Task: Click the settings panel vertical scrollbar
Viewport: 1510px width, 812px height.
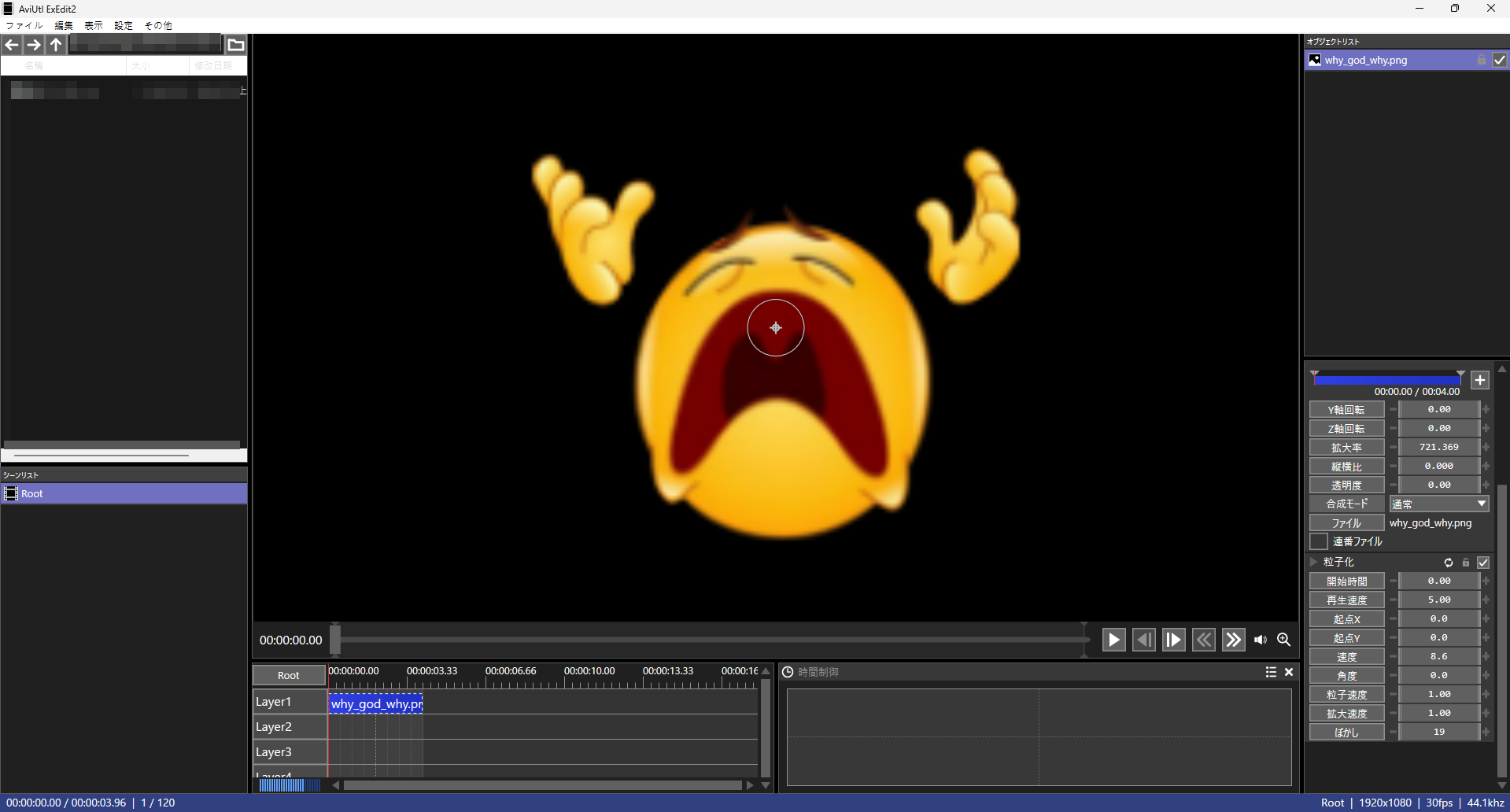Action: [1502, 629]
